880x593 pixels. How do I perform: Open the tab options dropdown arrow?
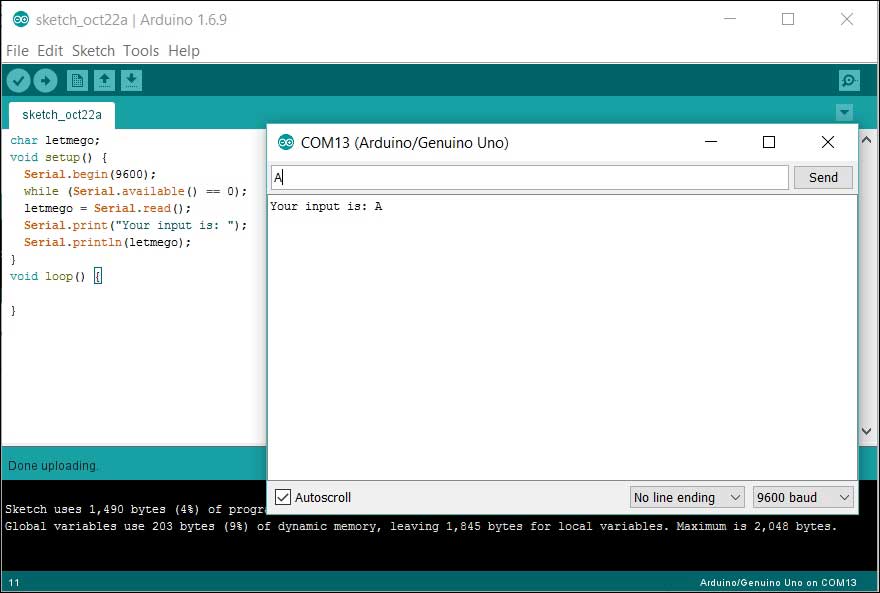click(x=845, y=113)
